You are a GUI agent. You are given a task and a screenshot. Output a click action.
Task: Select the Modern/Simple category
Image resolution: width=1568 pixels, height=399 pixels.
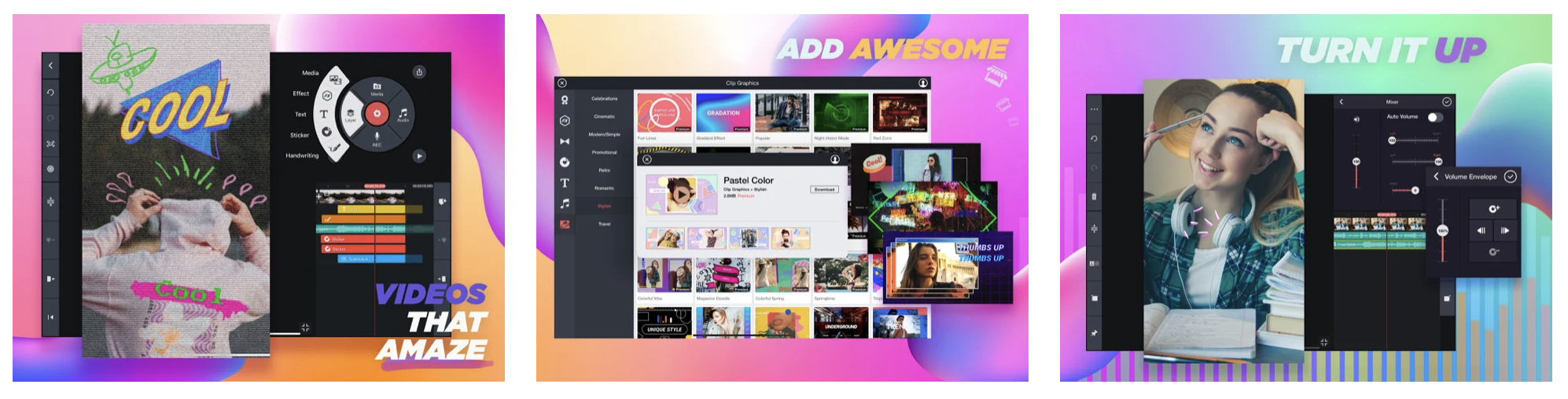pos(604,134)
